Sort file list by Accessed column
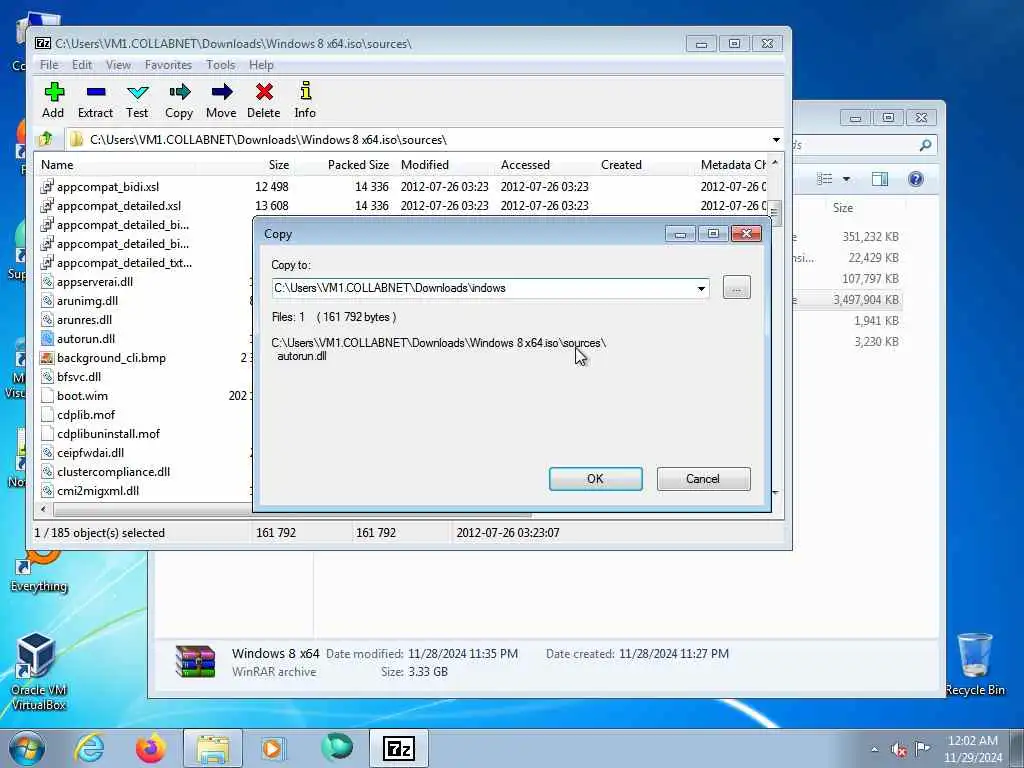Viewport: 1024px width, 768px height. [x=525, y=165]
